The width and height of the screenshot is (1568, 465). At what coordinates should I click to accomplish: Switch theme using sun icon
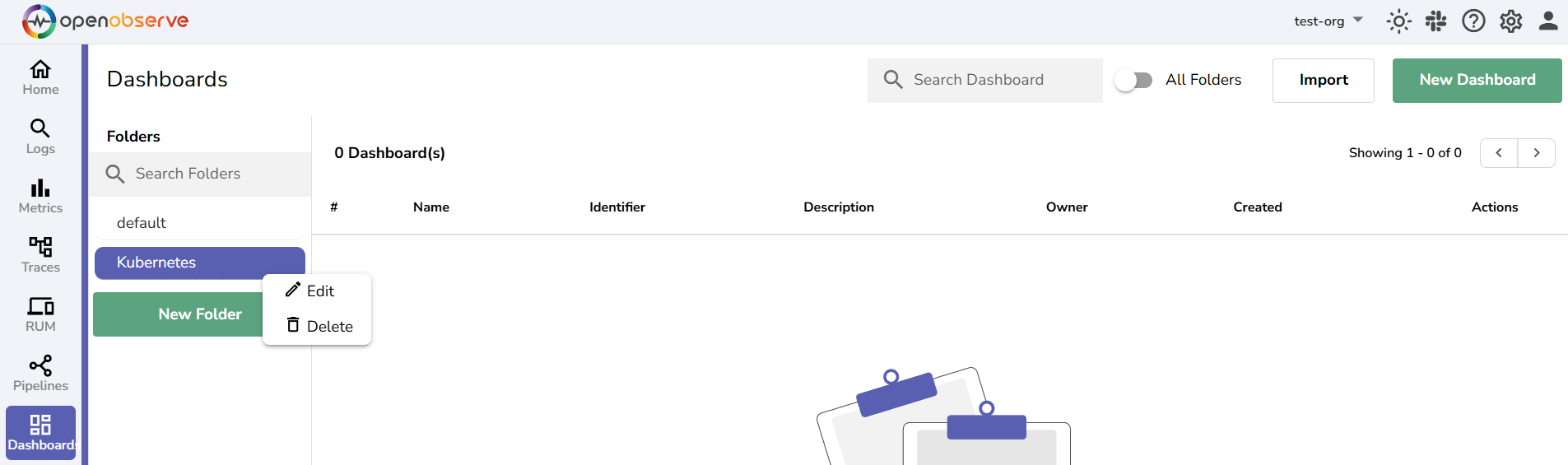[1398, 21]
